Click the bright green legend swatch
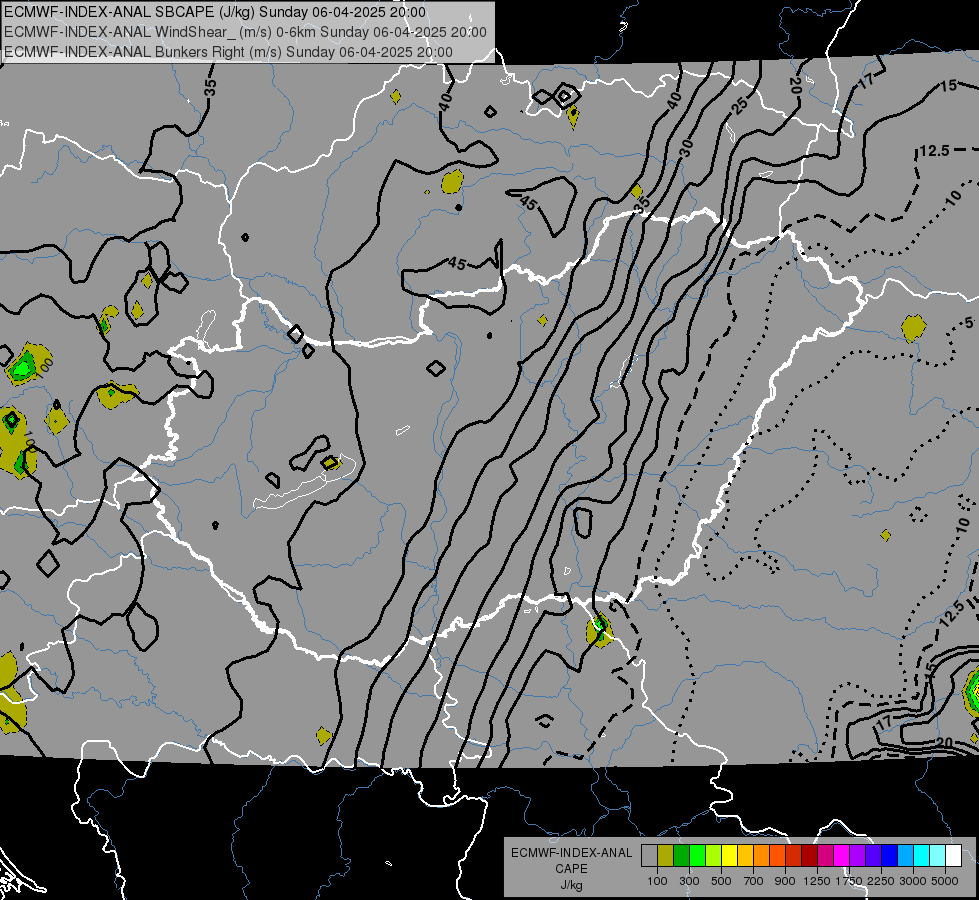Screen dimensions: 979x900 point(697,856)
